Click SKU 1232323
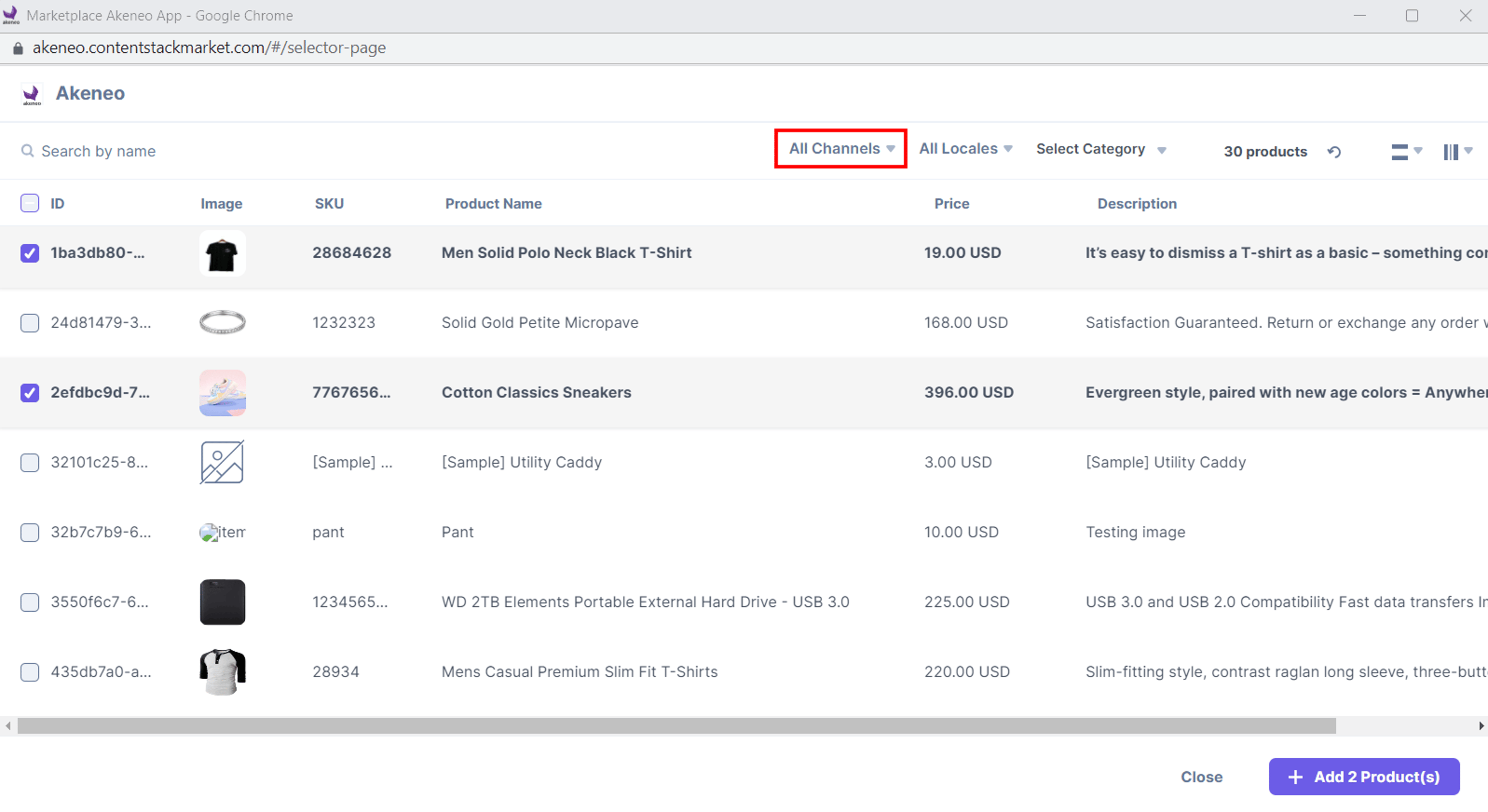Viewport: 1488px width, 812px height. point(344,322)
